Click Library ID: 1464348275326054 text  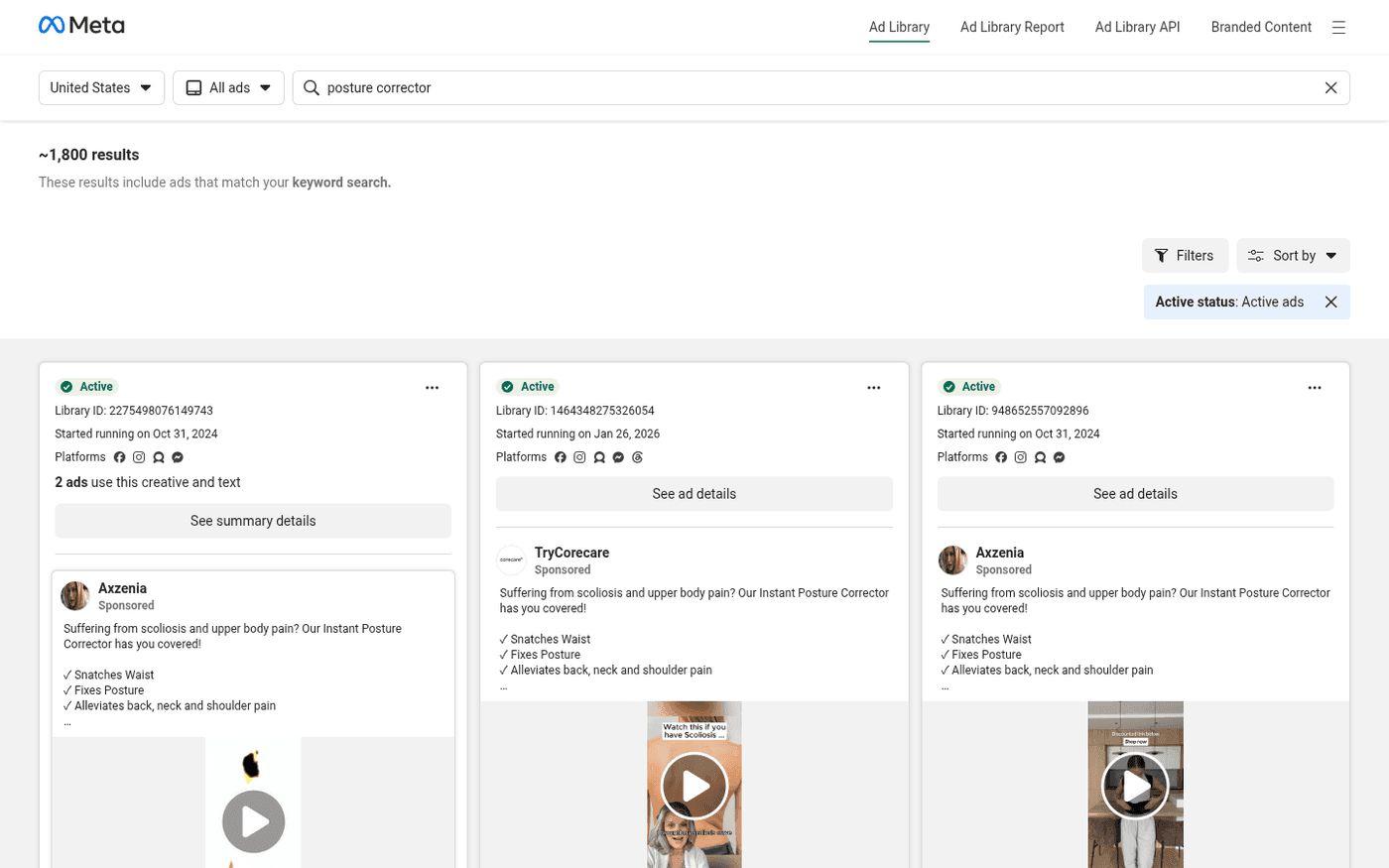[x=575, y=411]
